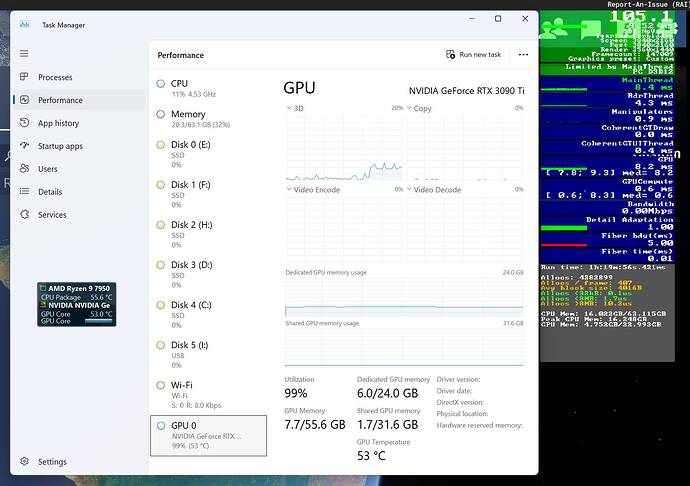This screenshot has width=690, height=486.
Task: Open the hamburger navigation menu
Action: (24, 54)
